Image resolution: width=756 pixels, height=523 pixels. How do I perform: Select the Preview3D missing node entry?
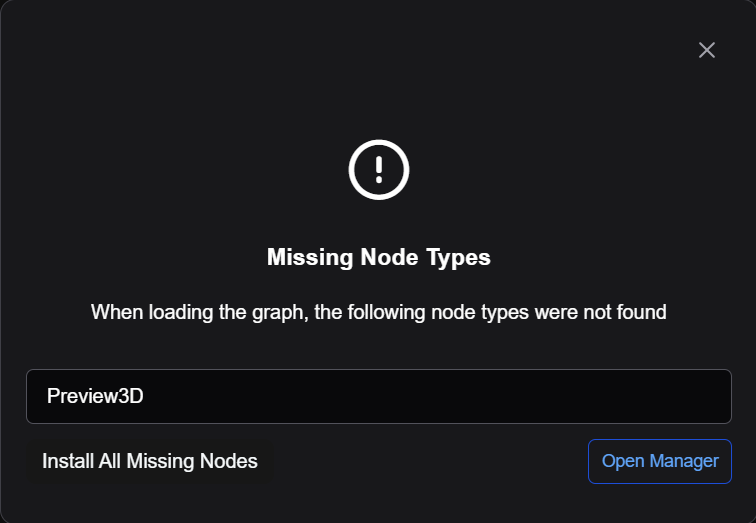click(x=378, y=396)
